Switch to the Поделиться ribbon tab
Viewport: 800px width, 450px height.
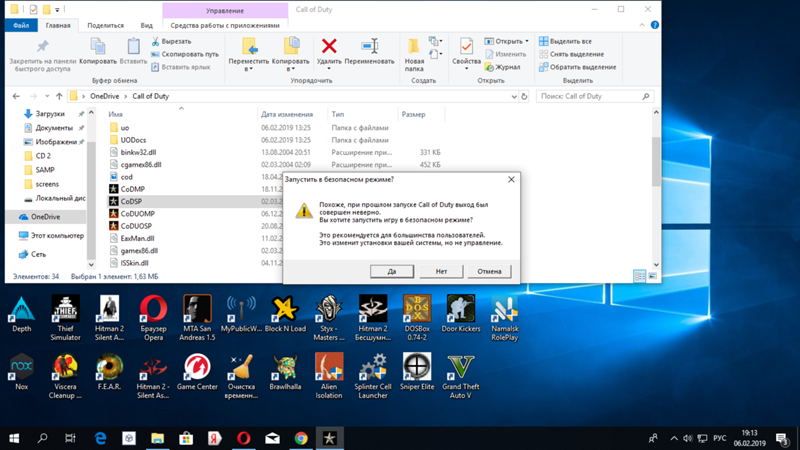pyautogui.click(x=105, y=25)
